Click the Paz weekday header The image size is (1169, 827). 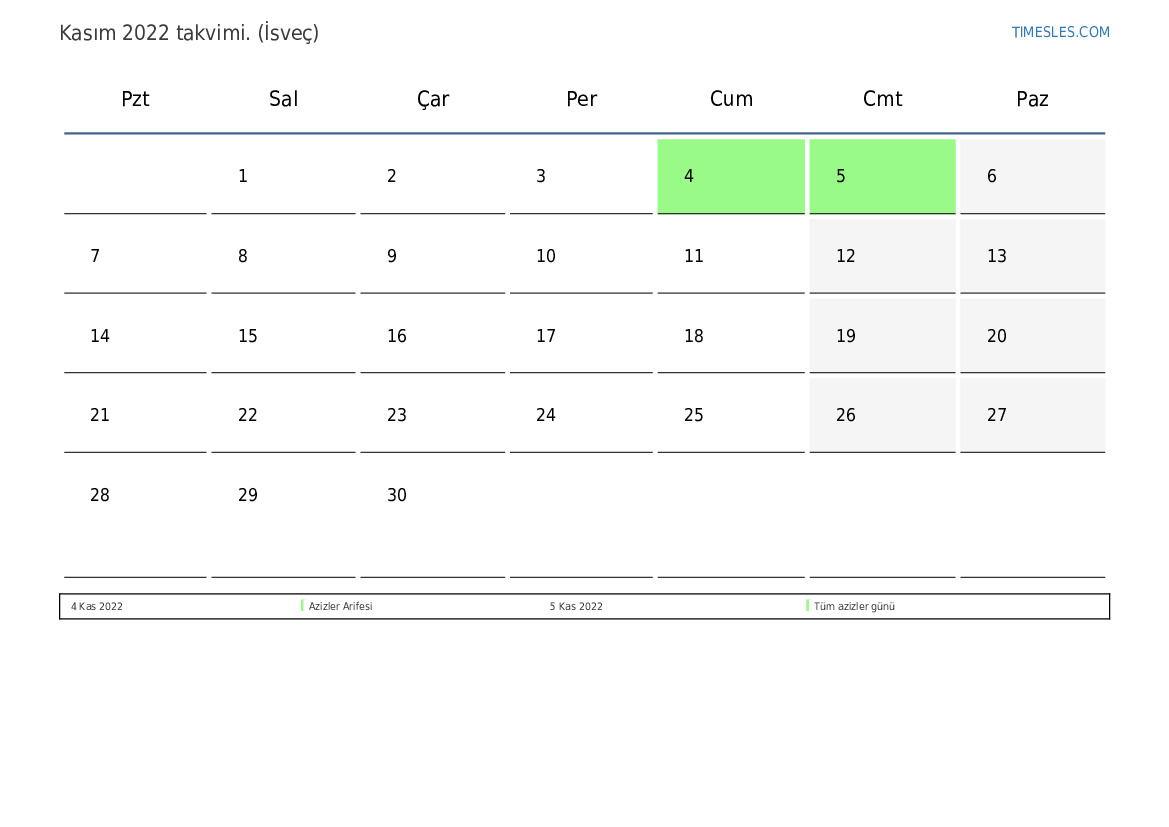click(1032, 99)
